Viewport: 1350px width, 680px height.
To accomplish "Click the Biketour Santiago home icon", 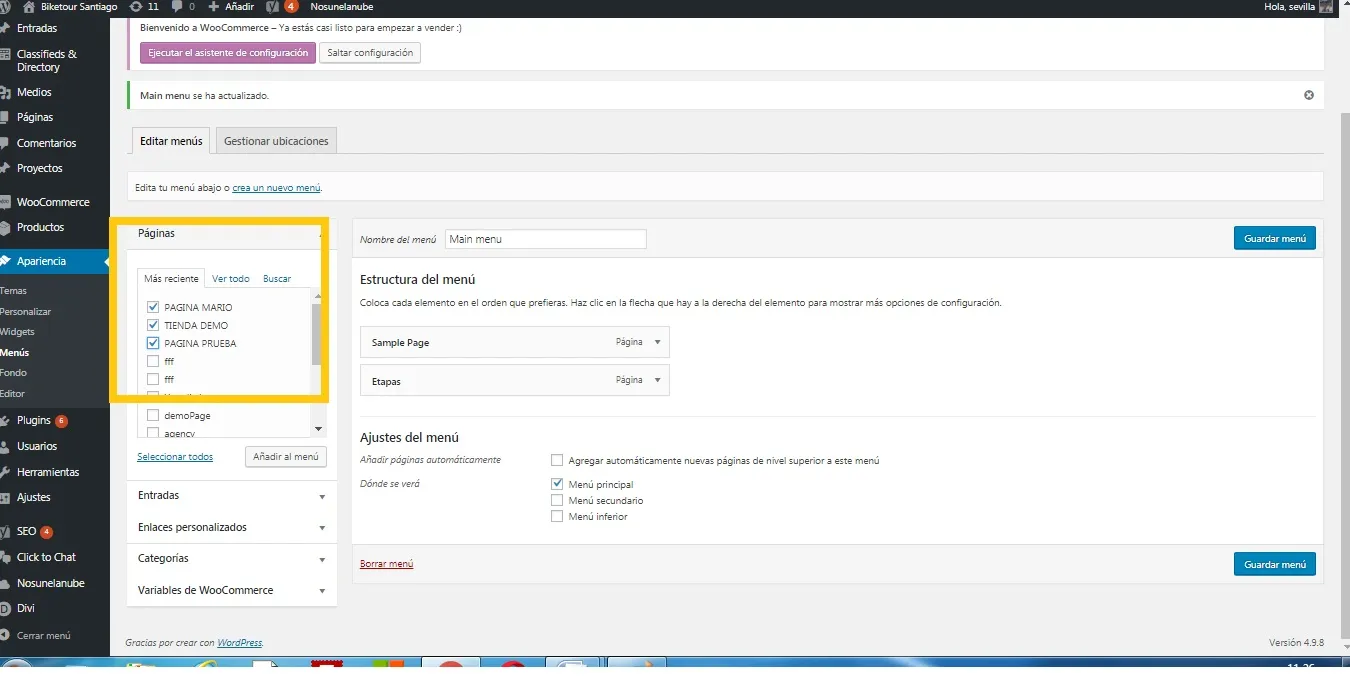I will point(29,7).
